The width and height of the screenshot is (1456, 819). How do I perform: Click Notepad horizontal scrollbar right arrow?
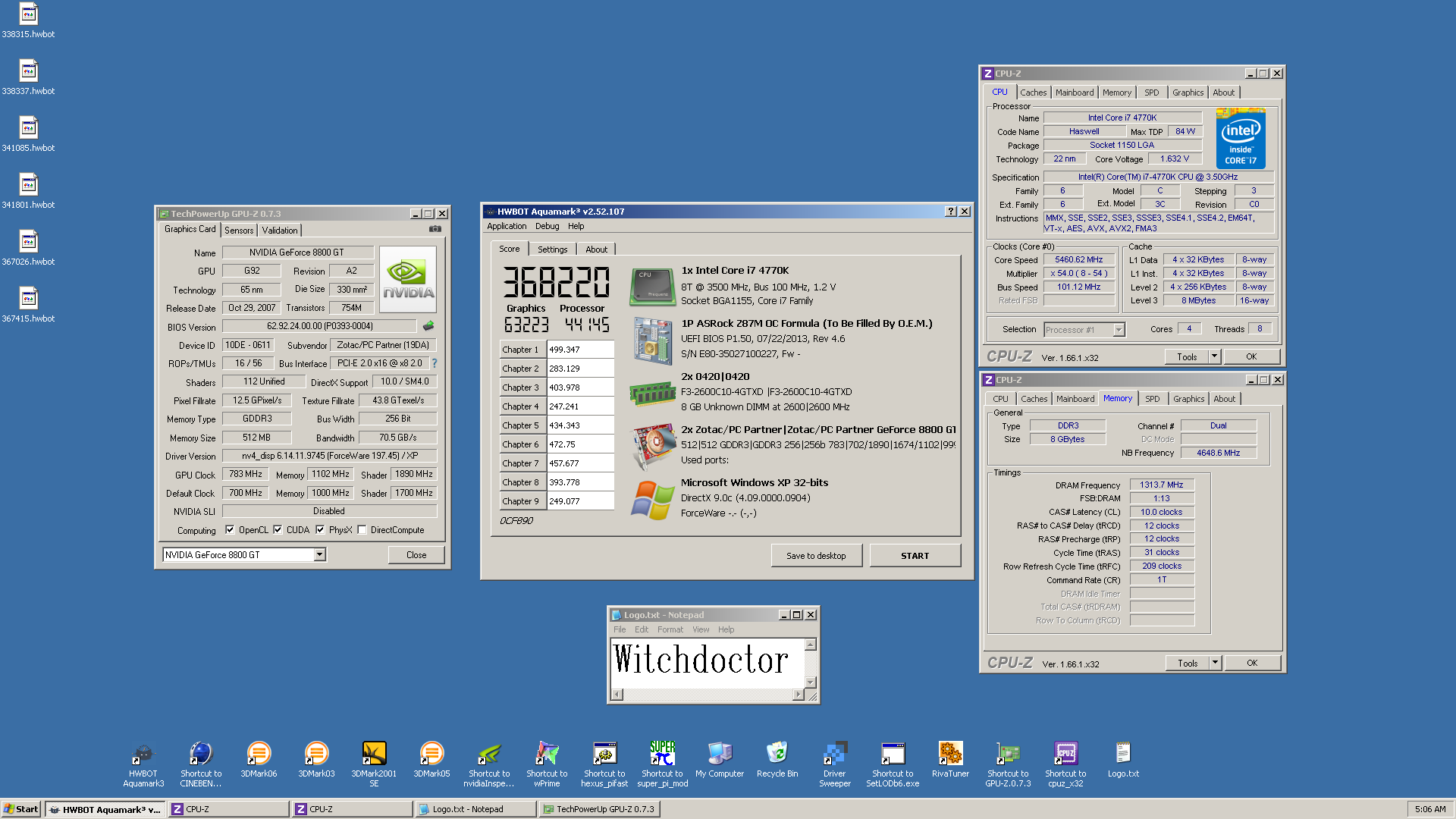coord(798,694)
